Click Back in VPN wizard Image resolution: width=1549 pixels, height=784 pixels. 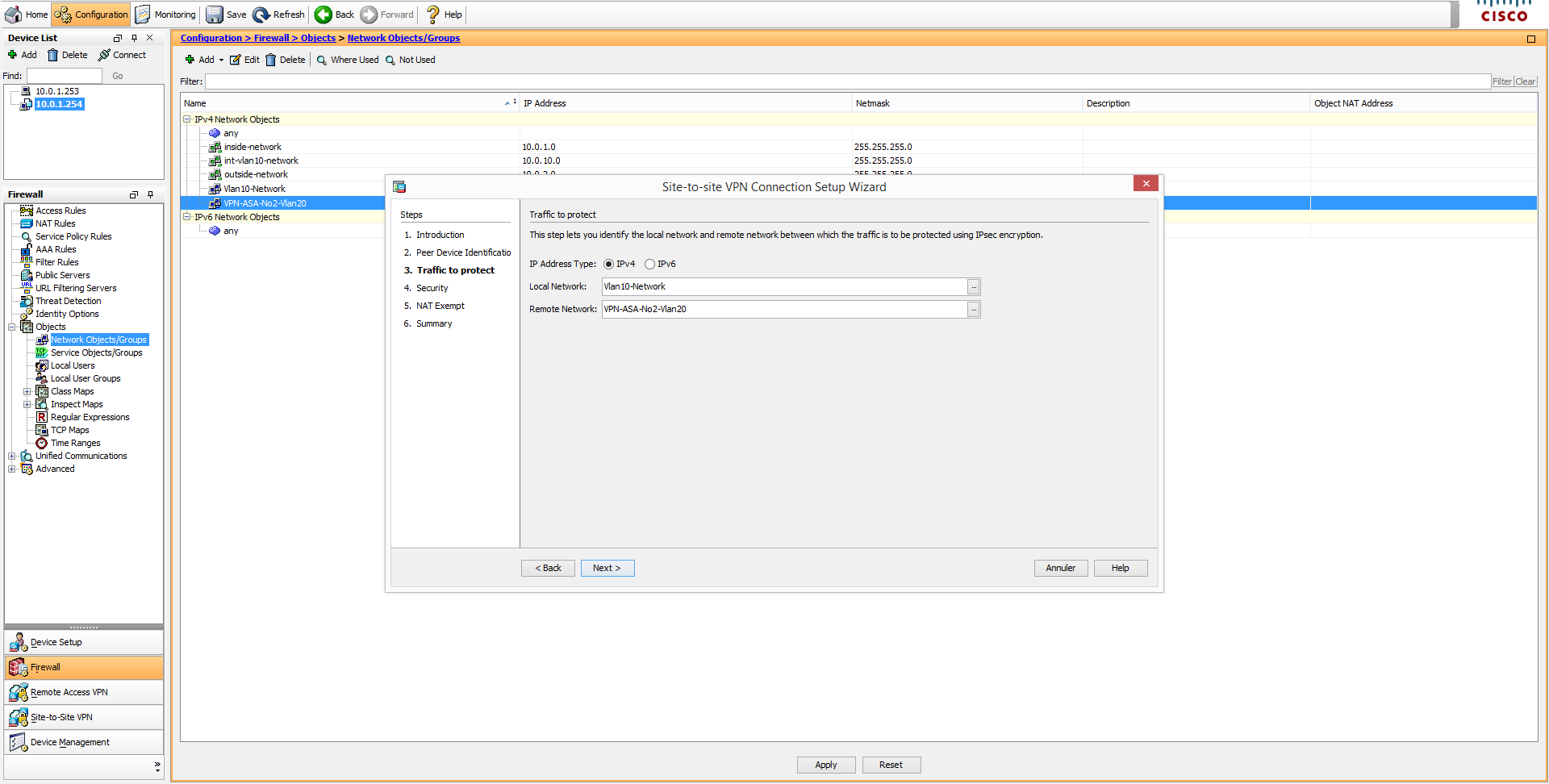point(548,569)
